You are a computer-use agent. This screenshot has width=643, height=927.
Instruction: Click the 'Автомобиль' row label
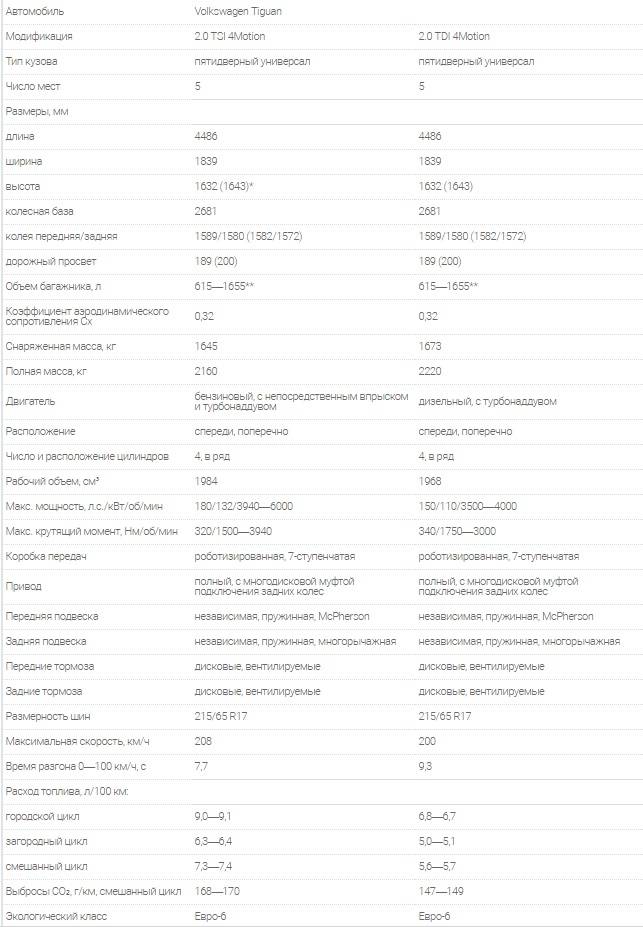33,10
